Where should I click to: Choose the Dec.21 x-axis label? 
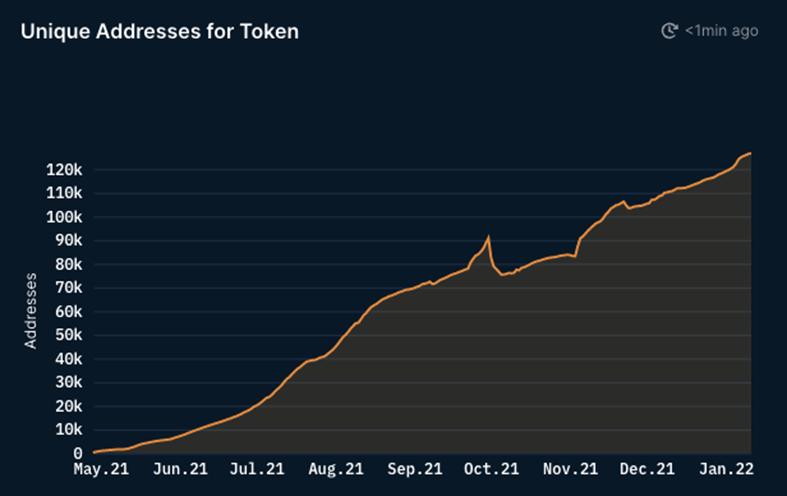click(x=647, y=468)
